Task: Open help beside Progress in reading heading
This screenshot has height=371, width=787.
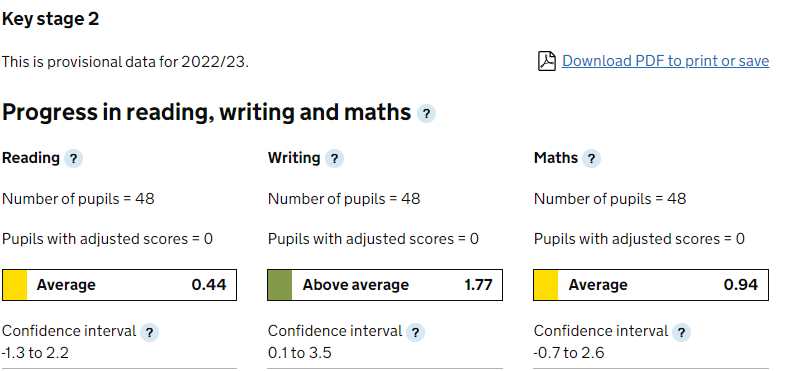Action: click(x=426, y=114)
